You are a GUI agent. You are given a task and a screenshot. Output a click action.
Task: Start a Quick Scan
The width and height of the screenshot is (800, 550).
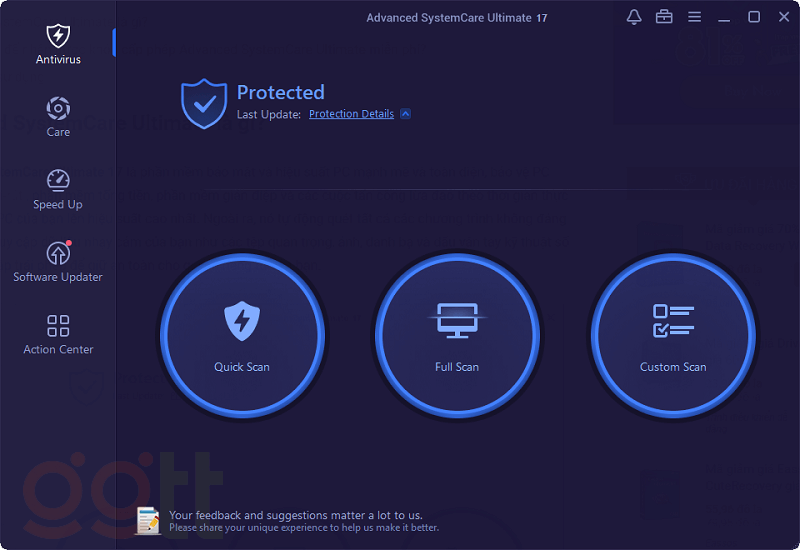click(242, 336)
